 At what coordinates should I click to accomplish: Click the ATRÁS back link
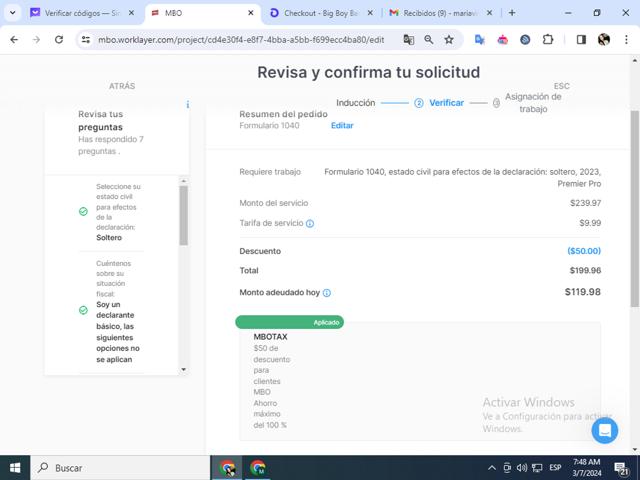(x=122, y=86)
